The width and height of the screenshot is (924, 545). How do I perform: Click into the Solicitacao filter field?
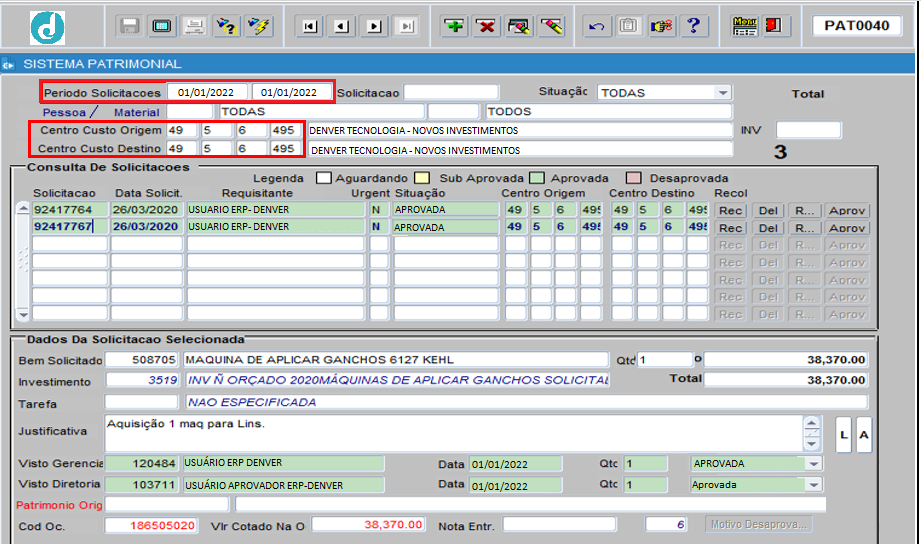point(451,92)
